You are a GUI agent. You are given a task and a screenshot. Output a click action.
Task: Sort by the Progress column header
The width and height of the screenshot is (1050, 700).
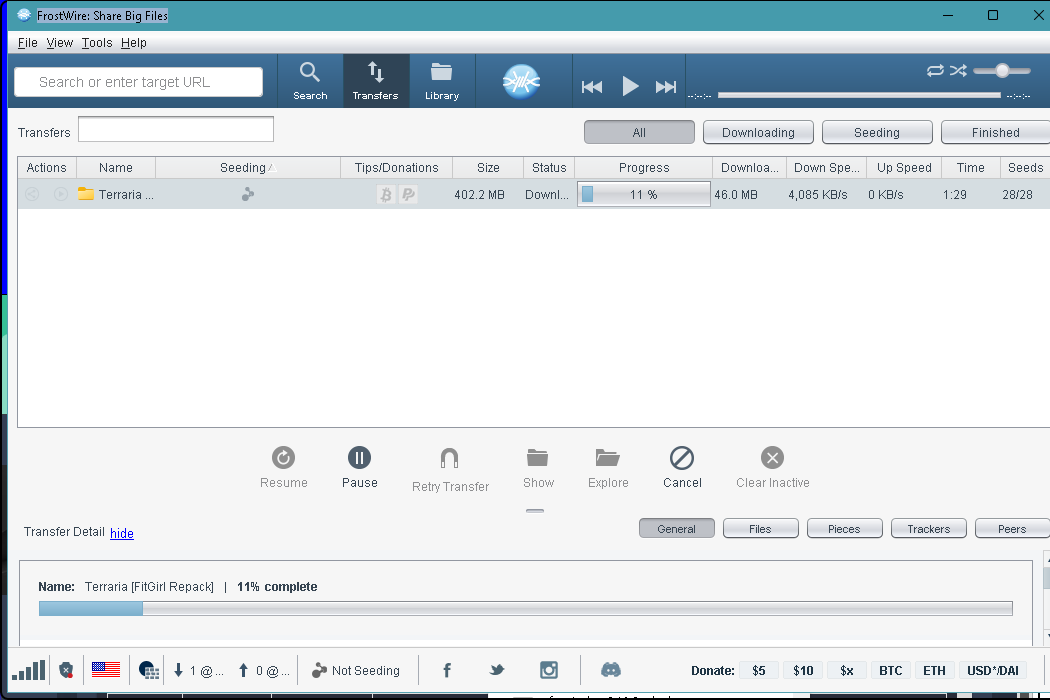(644, 167)
